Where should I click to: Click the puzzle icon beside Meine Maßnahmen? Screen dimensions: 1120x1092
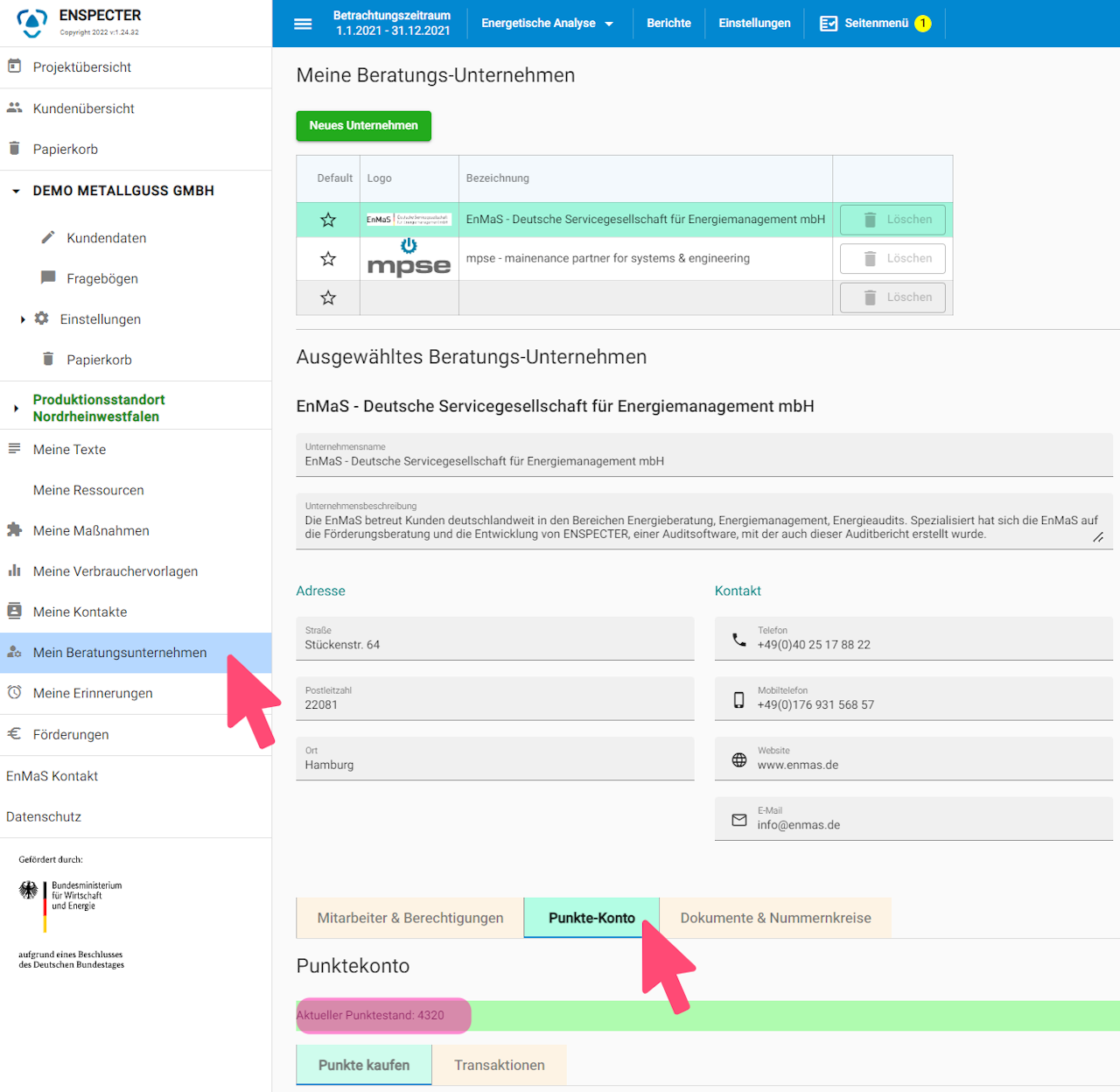click(14, 530)
